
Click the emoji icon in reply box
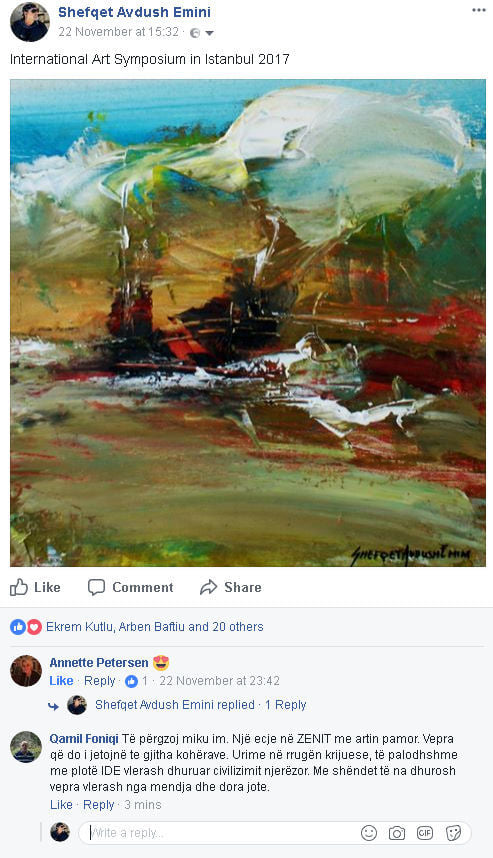point(369,833)
